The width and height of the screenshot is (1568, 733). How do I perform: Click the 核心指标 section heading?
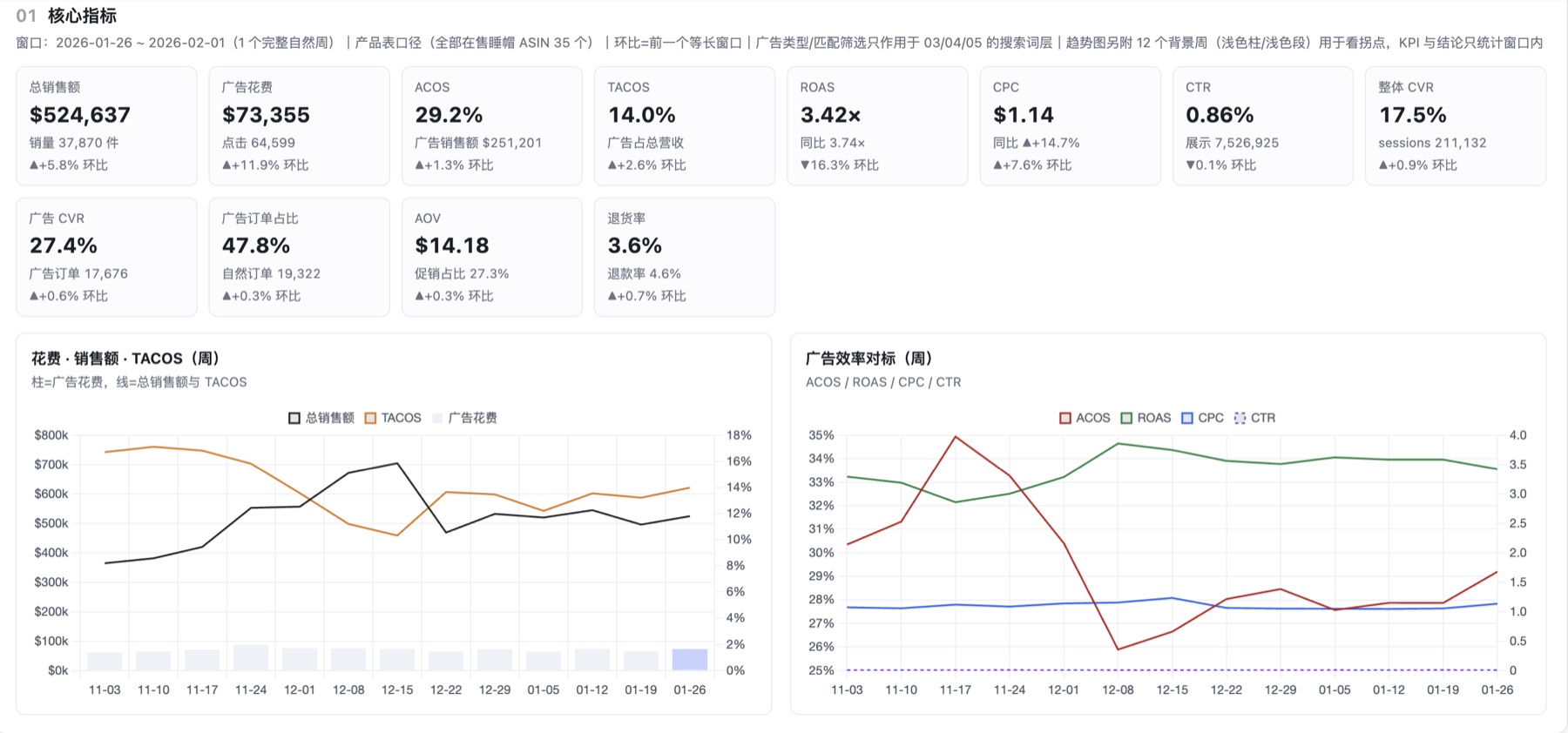pyautogui.click(x=82, y=16)
